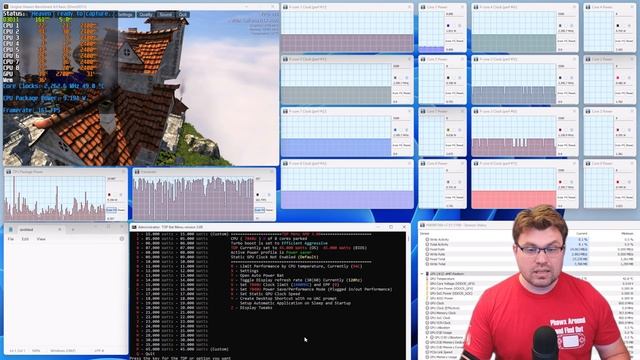Open the Notepad File menu

(11, 239)
